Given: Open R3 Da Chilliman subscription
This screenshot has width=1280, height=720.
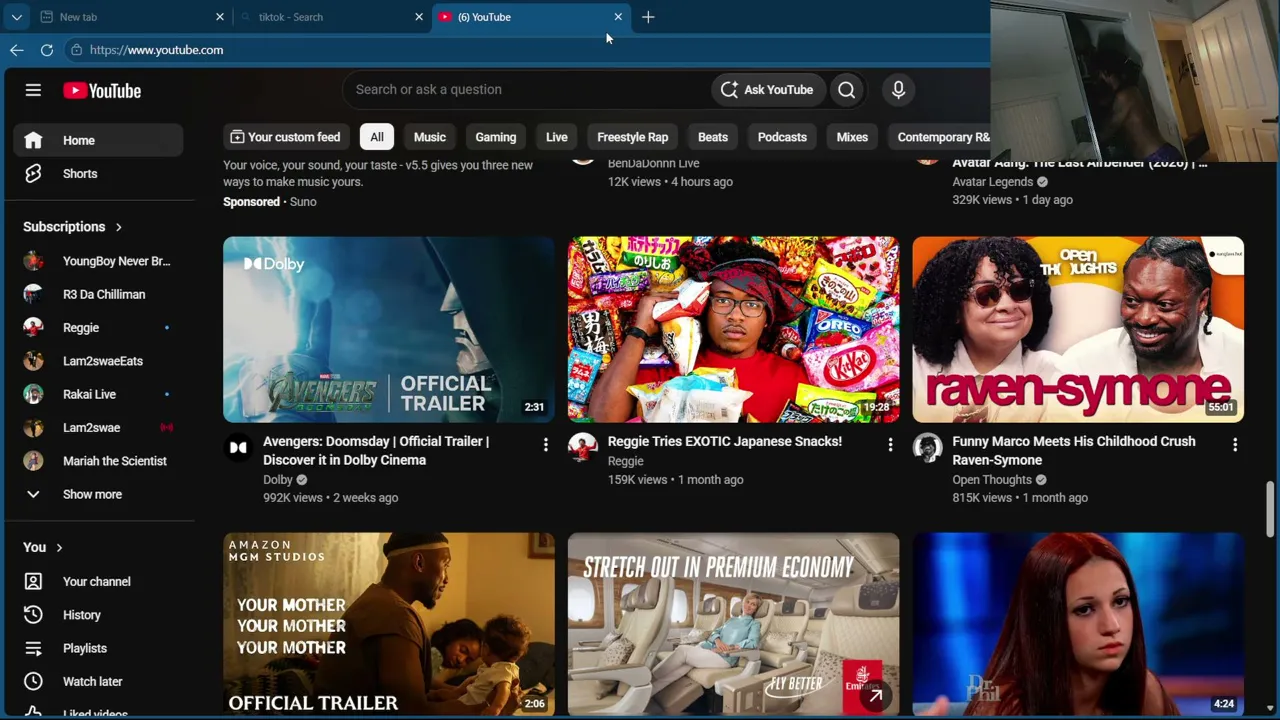Looking at the screenshot, I should (x=98, y=294).
